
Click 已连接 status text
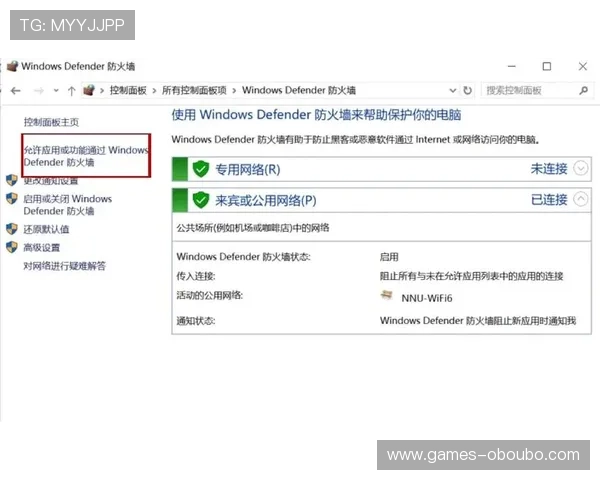549,199
